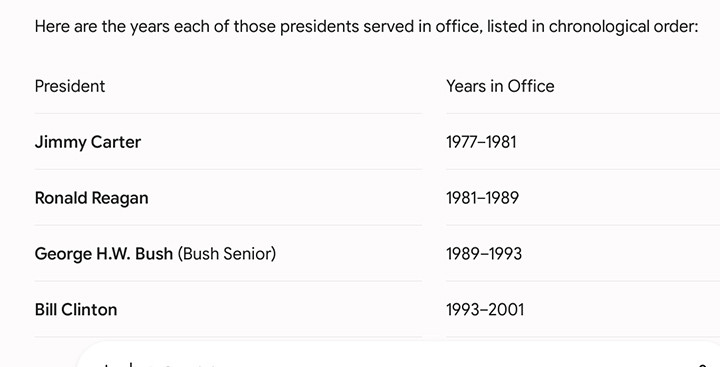Click the word 'Reagan' in the table
Image resolution: width=720 pixels, height=367 pixels.
pos(120,198)
